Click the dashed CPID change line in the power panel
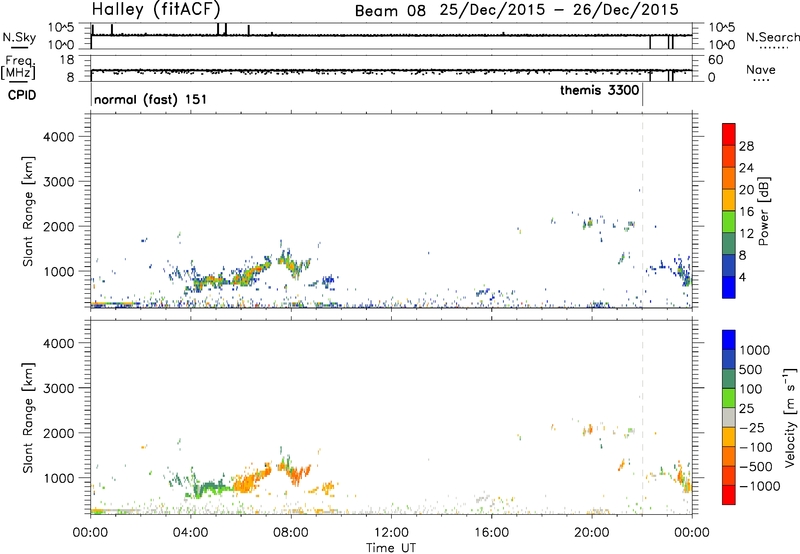The image size is (800, 554). click(642, 211)
